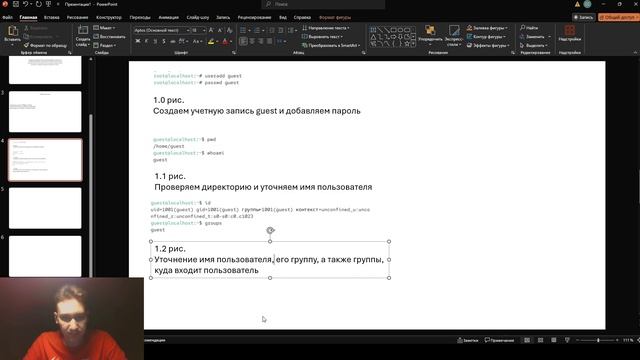Click the Format Painter (Формат по образцу) button
The height and width of the screenshot is (360, 640).
(x=45, y=46)
